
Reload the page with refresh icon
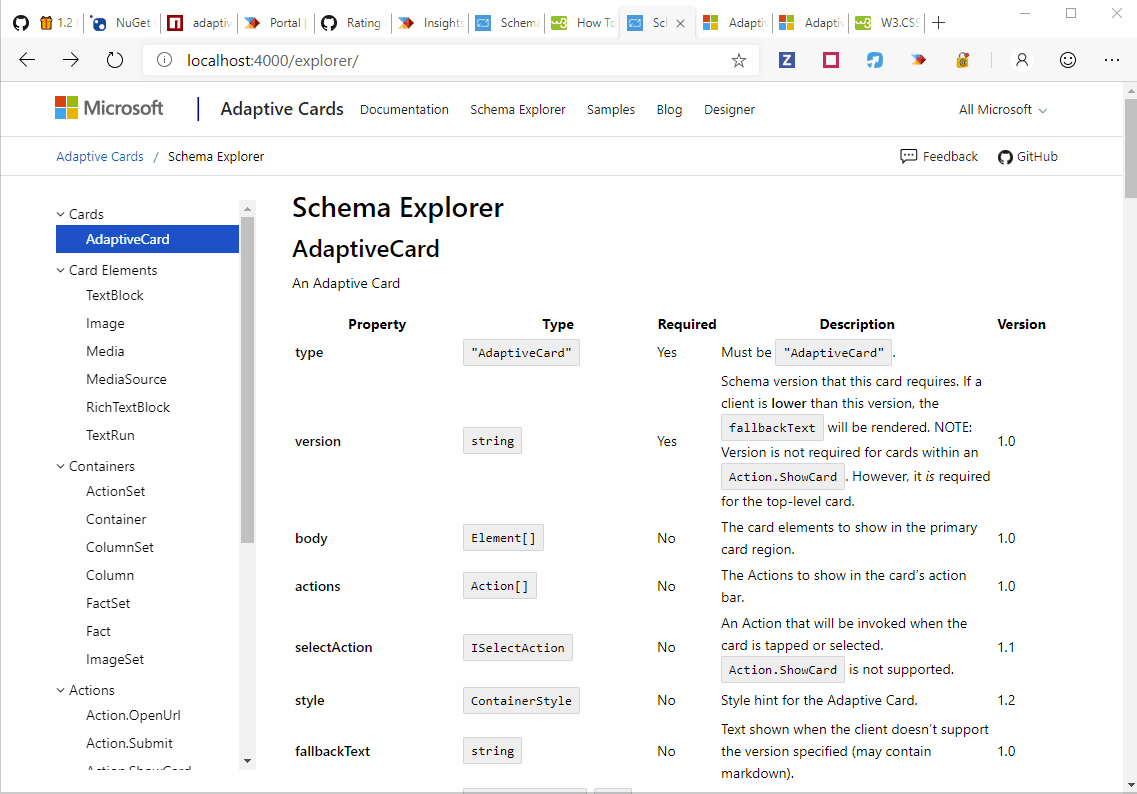click(x=115, y=60)
